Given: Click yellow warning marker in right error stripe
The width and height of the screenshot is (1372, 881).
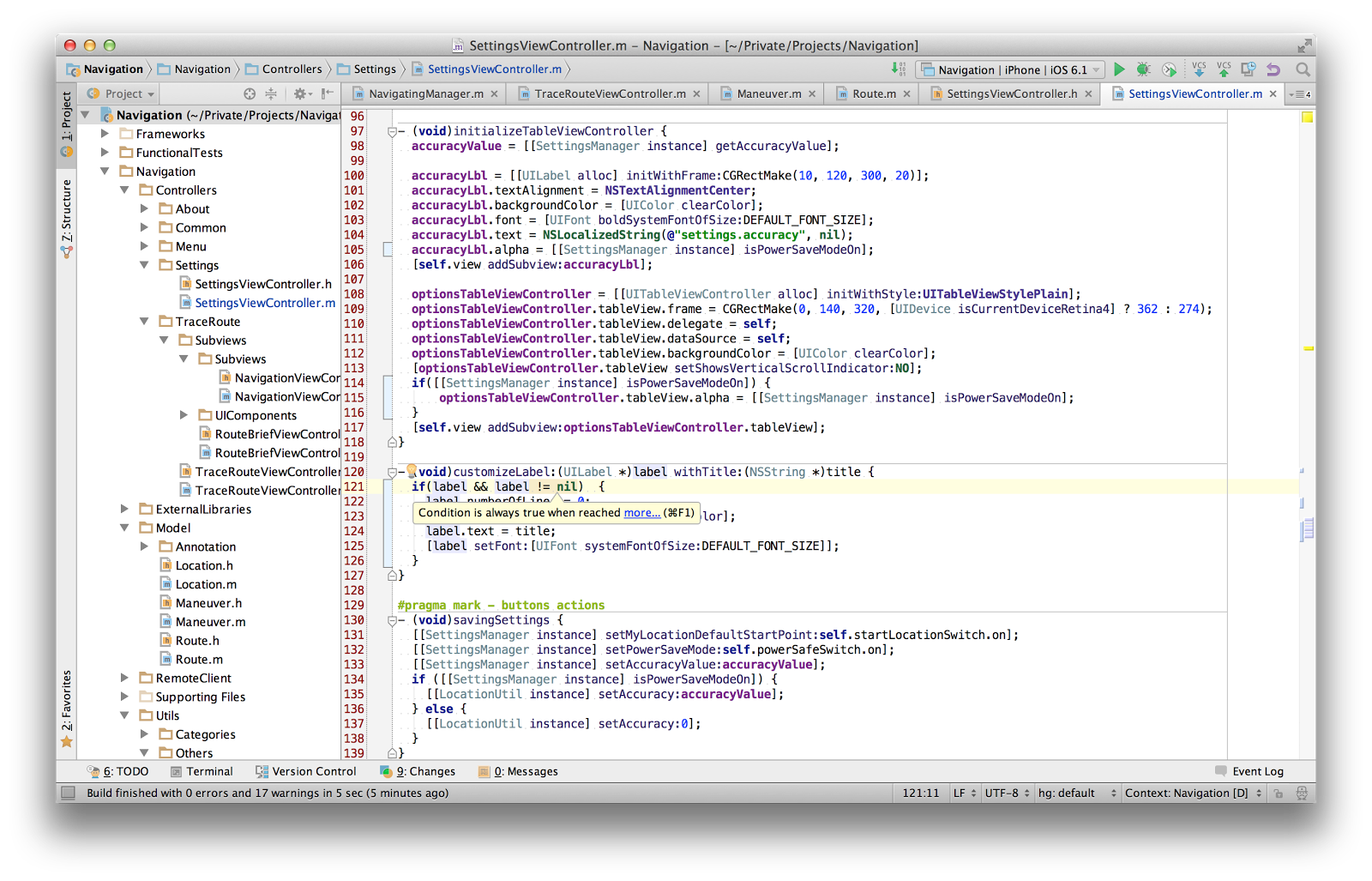Looking at the screenshot, I should tap(1308, 348).
